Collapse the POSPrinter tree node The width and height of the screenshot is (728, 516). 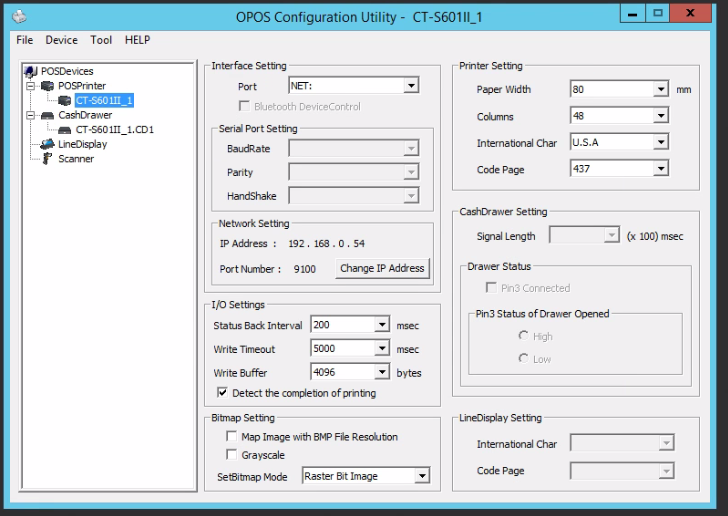pos(31,86)
